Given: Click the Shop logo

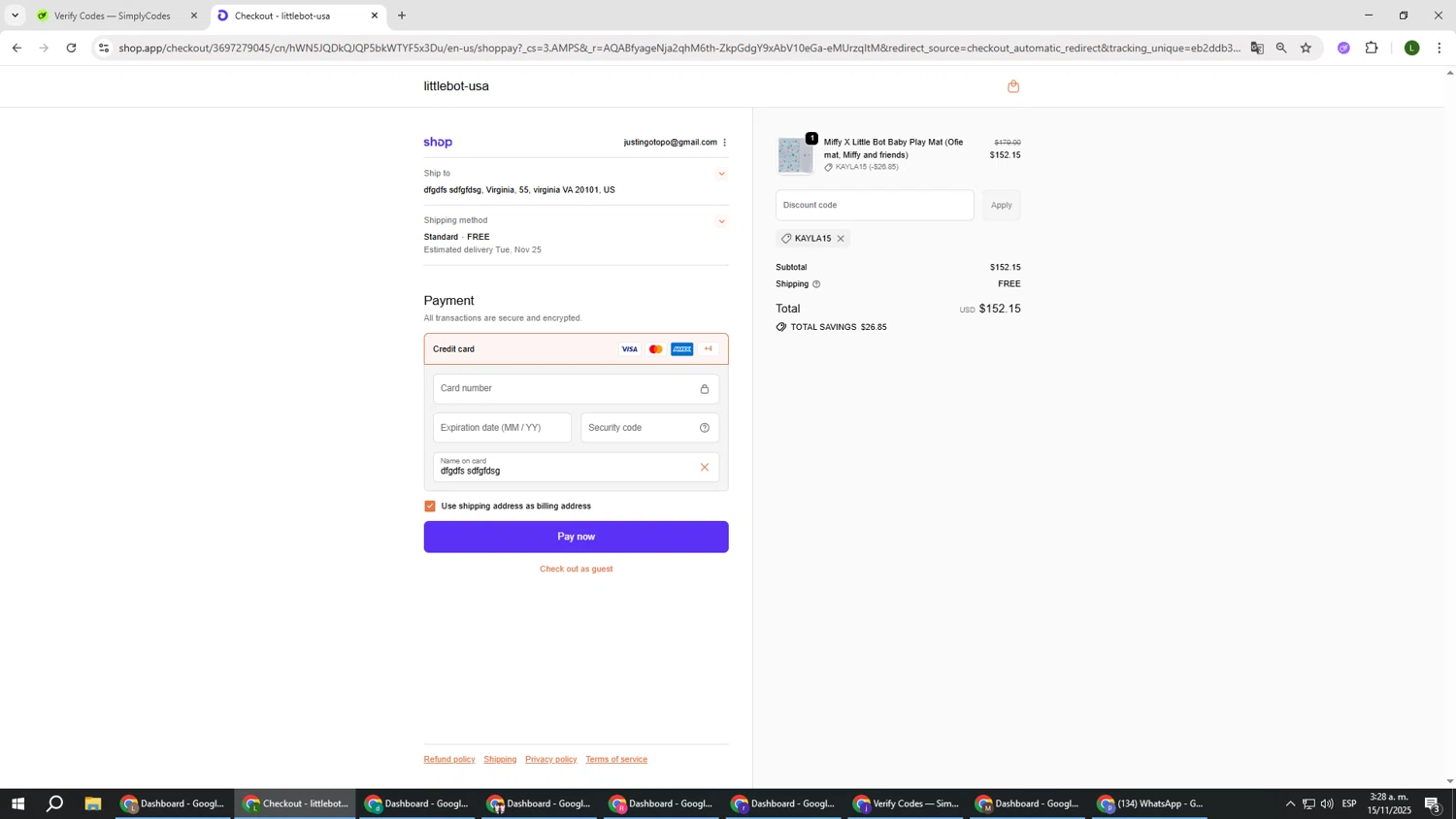Looking at the screenshot, I should 438,143.
